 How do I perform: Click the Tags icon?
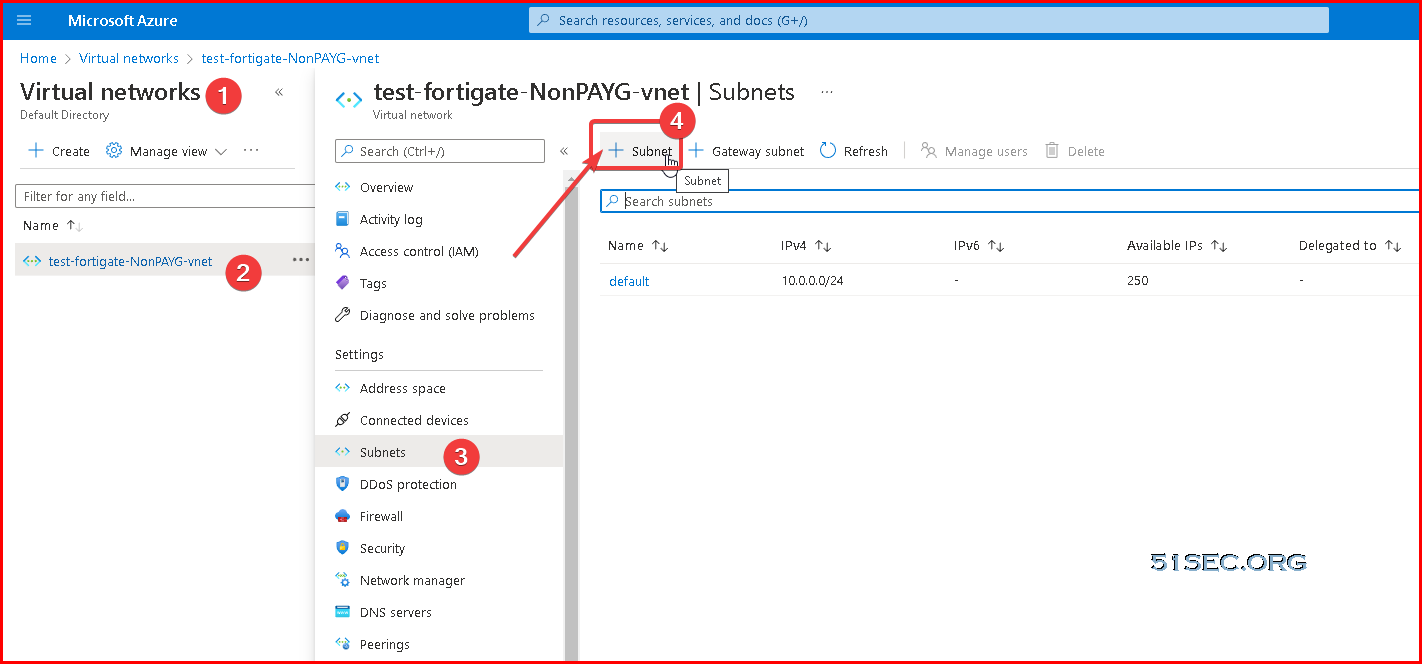343,283
